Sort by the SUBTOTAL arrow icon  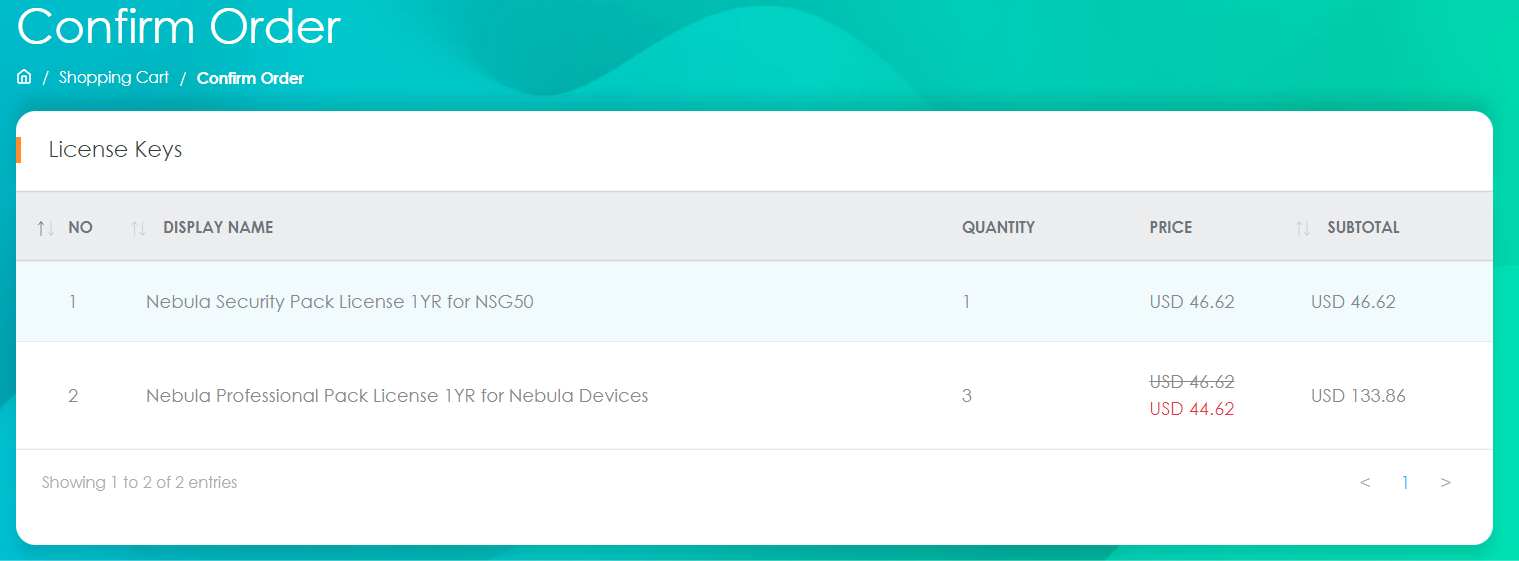pos(1303,228)
